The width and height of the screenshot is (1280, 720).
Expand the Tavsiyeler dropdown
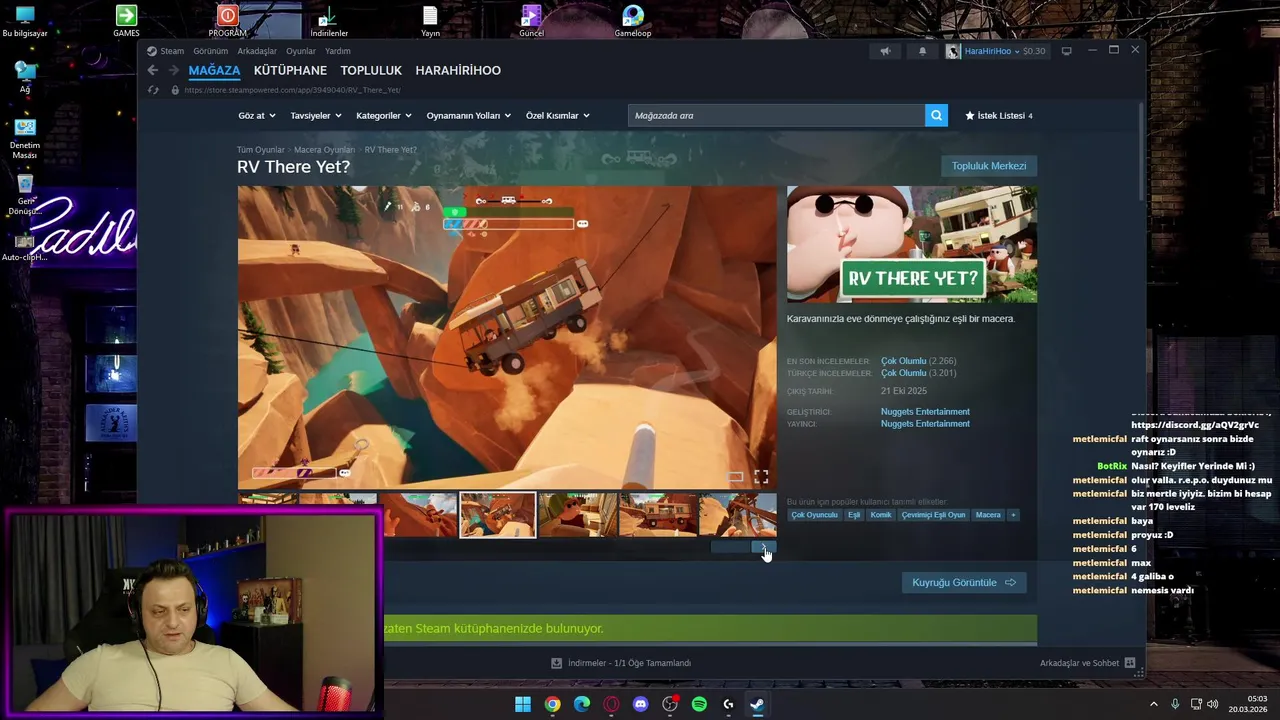(x=315, y=116)
